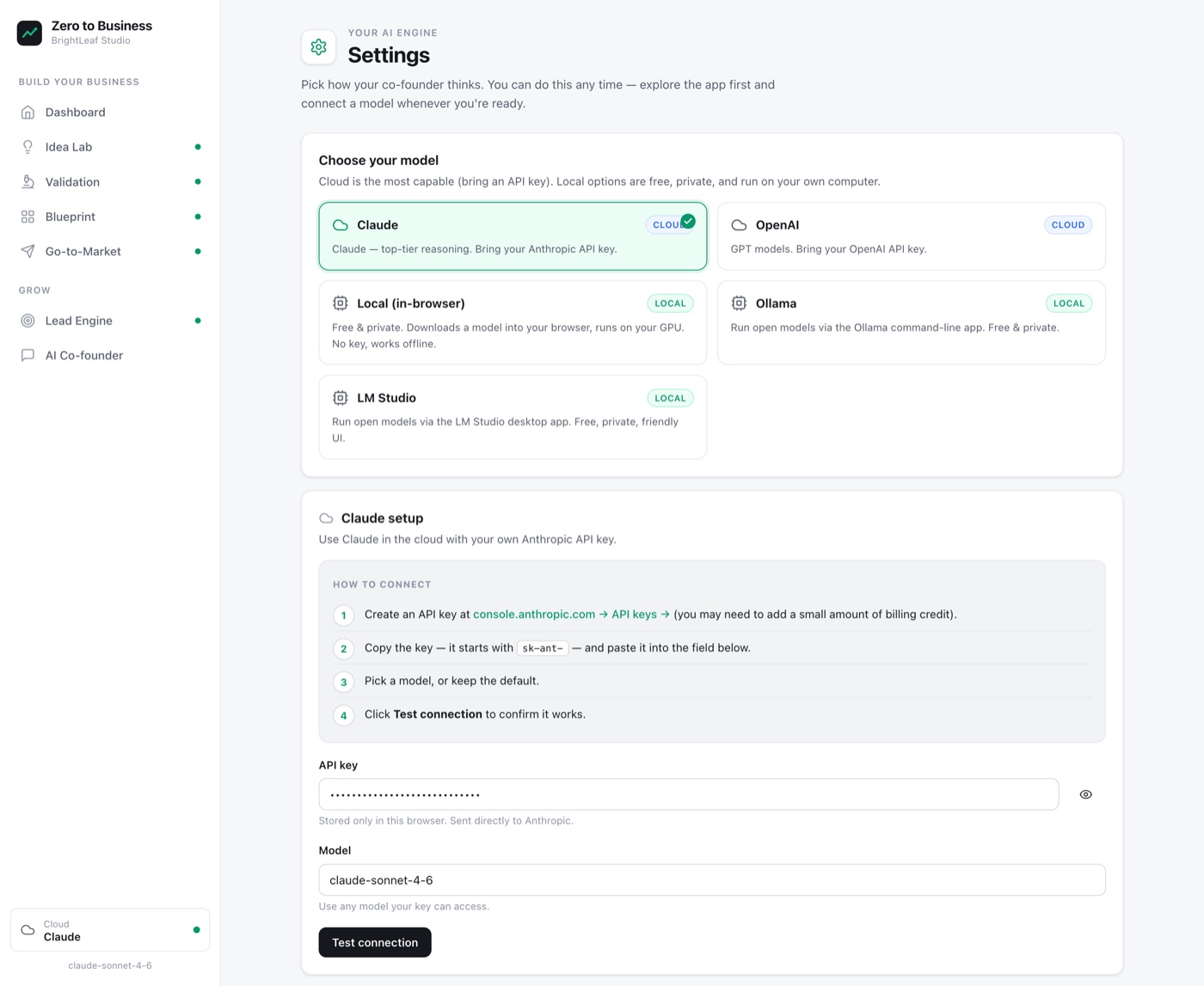Image resolution: width=1204 pixels, height=986 pixels.
Task: Click the Go-to-Market paper plane icon
Action: pyautogui.click(x=28, y=251)
